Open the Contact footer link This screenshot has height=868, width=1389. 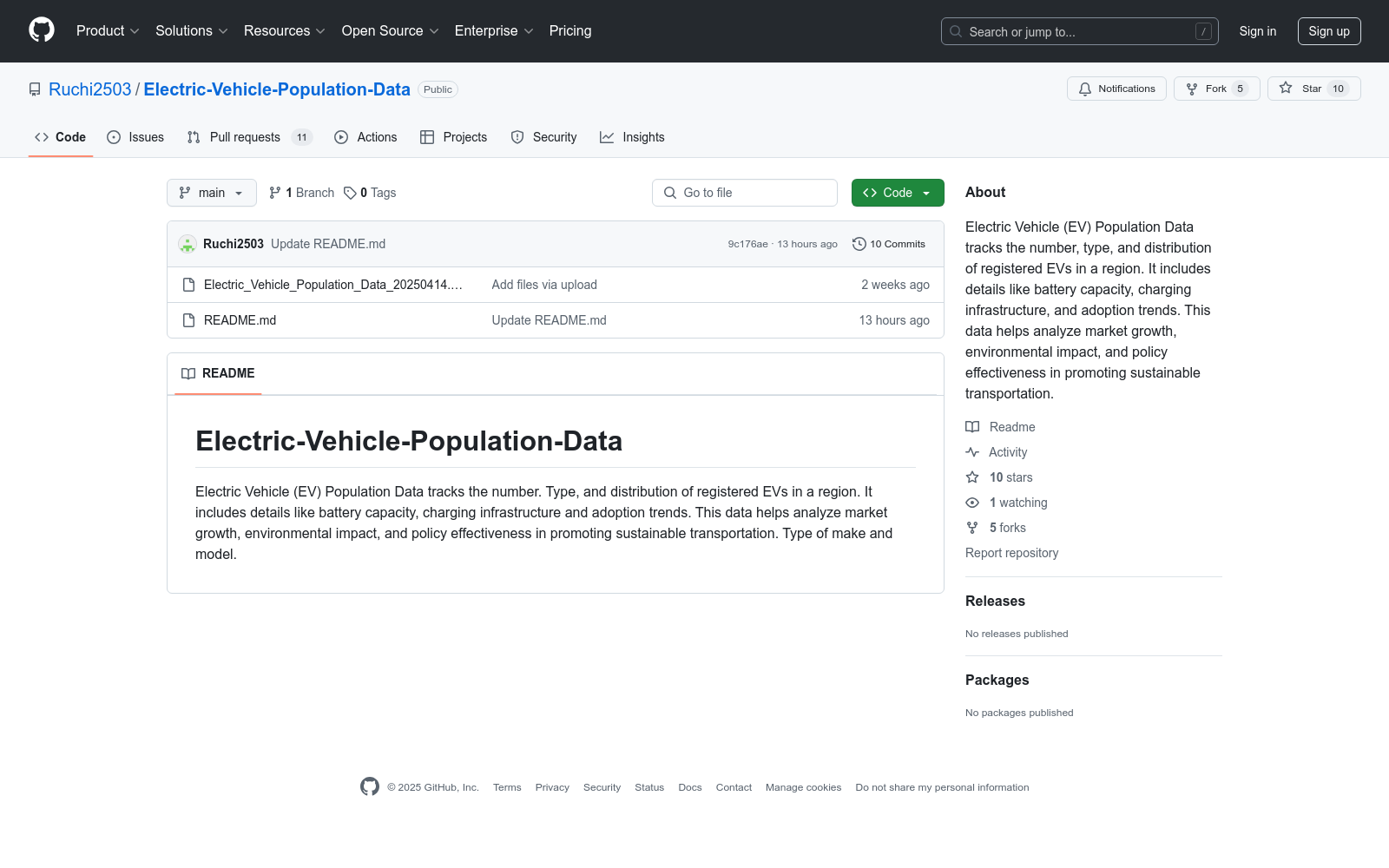click(734, 787)
